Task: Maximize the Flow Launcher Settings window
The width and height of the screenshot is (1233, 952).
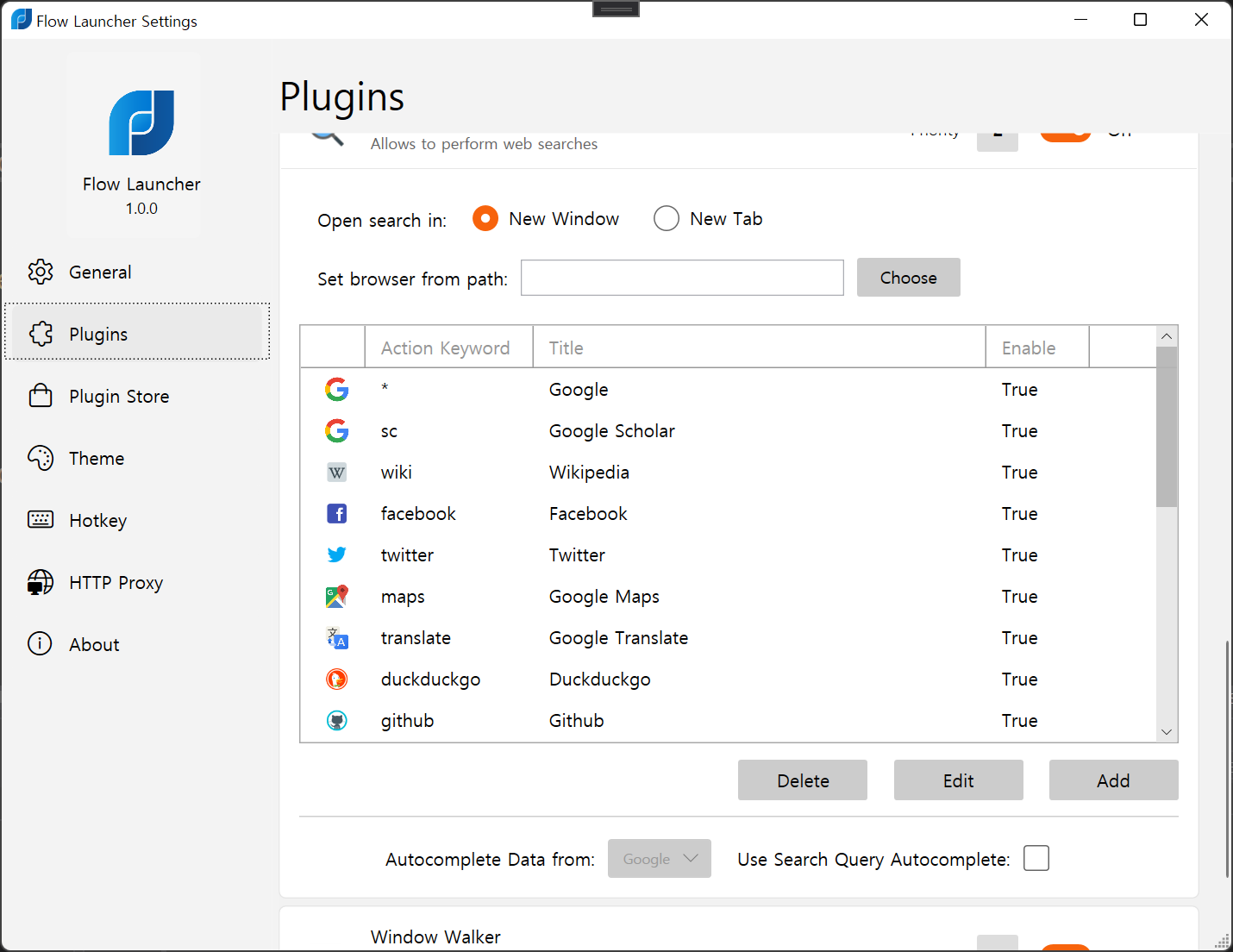Action: coord(1140,19)
